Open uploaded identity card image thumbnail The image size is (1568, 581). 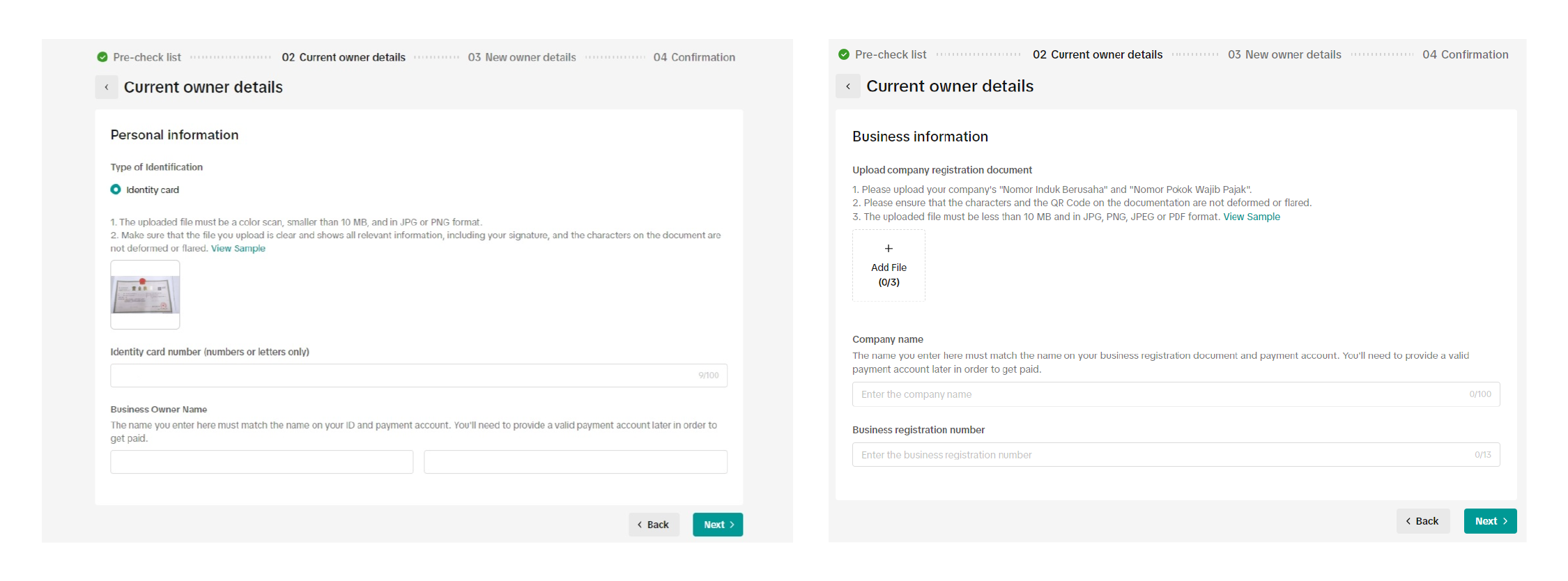(145, 295)
